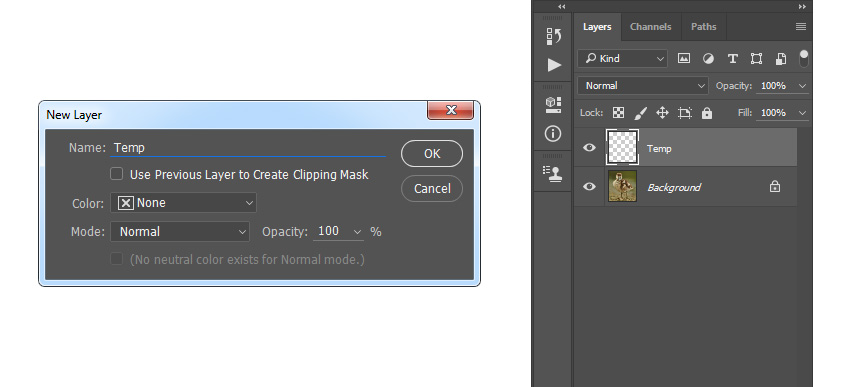Filter layers by adjustment layers icon

point(708,59)
